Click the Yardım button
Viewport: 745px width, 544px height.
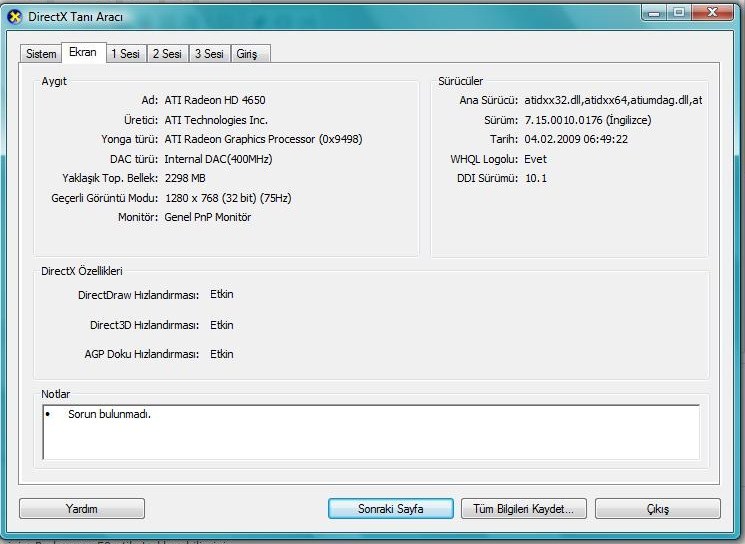(x=82, y=509)
